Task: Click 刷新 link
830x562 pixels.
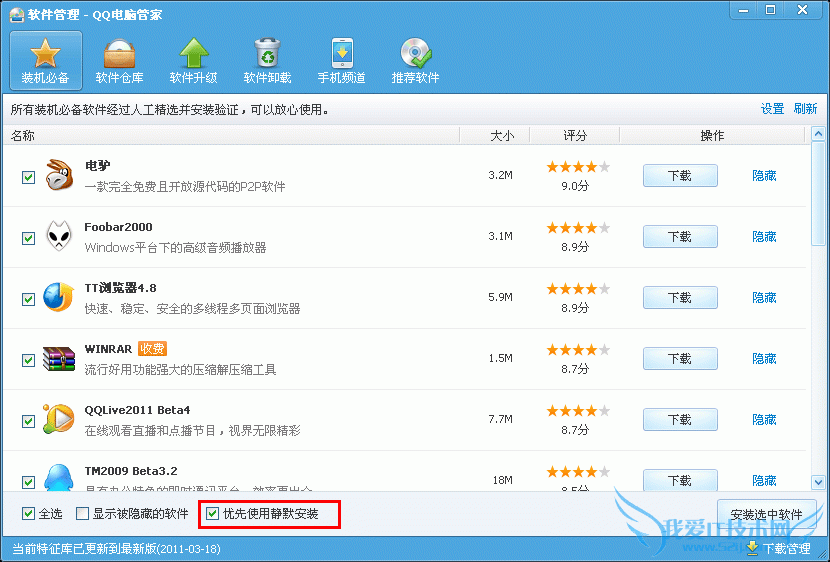Action: 805,109
